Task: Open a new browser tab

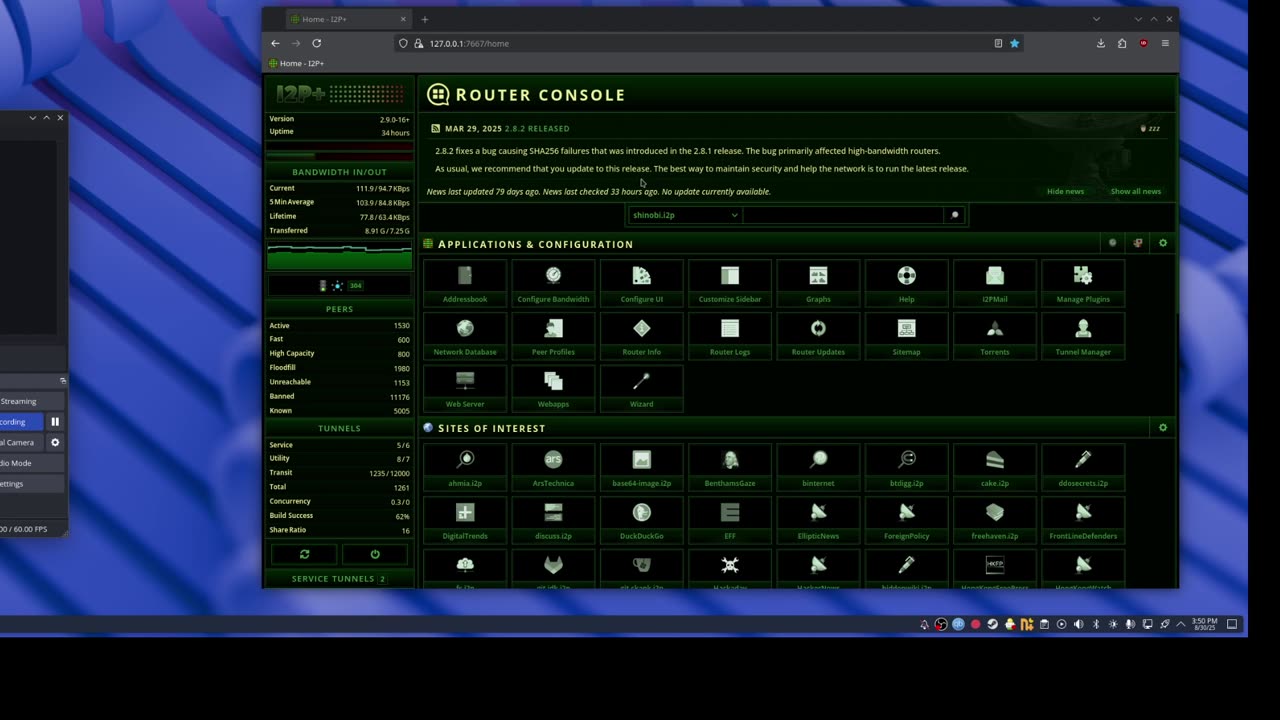Action: [x=424, y=19]
